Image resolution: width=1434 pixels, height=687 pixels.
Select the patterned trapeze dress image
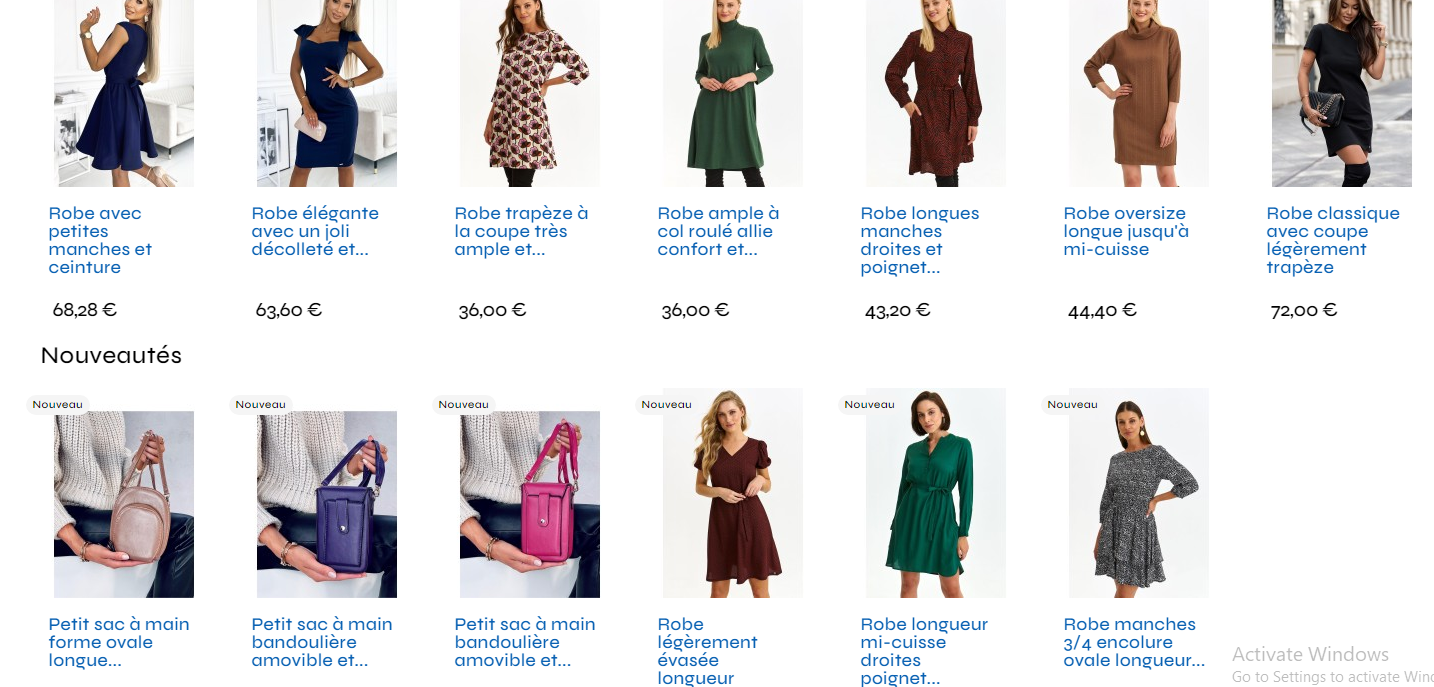tap(529, 93)
